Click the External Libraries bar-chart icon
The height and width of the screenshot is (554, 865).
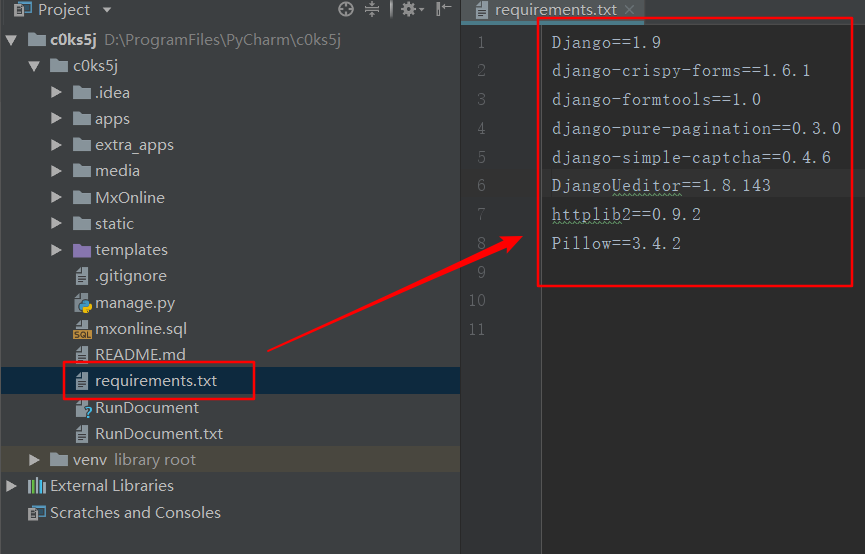point(36,486)
